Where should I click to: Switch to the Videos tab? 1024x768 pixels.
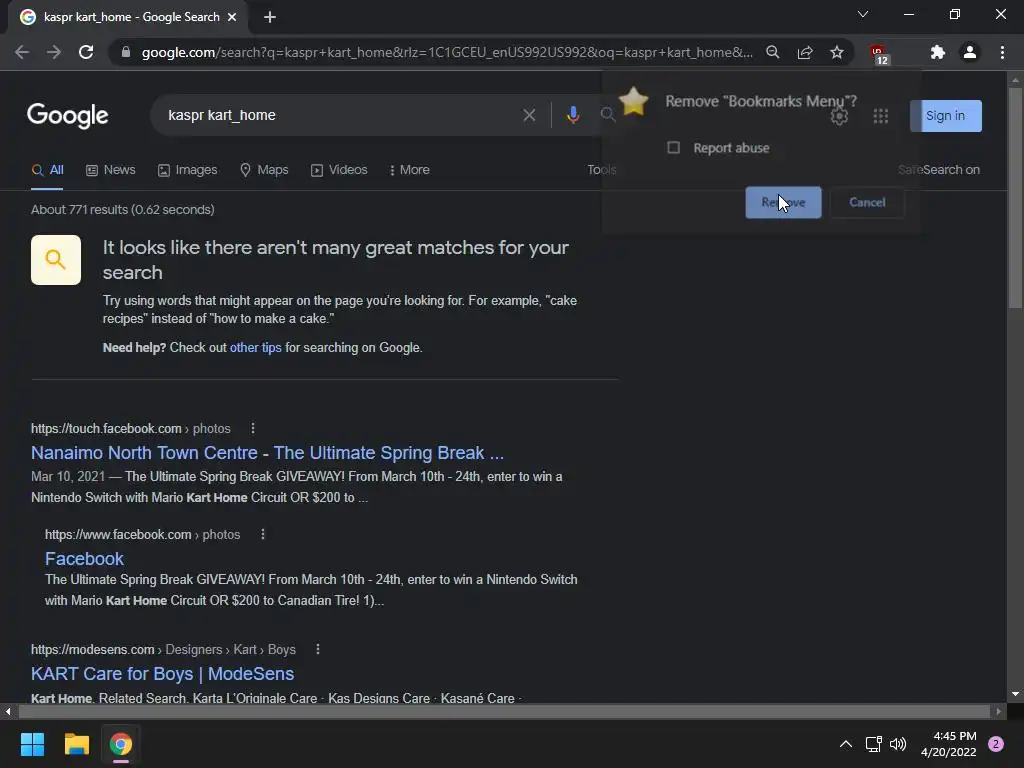(339, 170)
